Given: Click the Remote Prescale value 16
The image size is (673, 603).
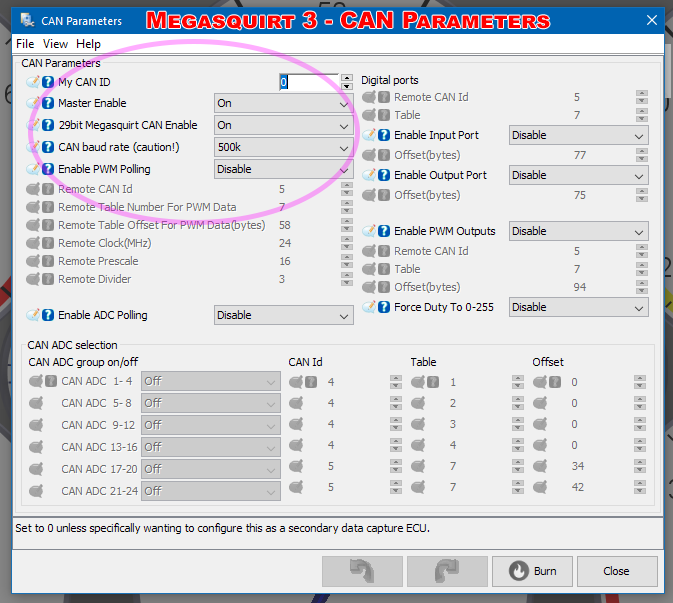Looking at the screenshot, I should (x=285, y=261).
